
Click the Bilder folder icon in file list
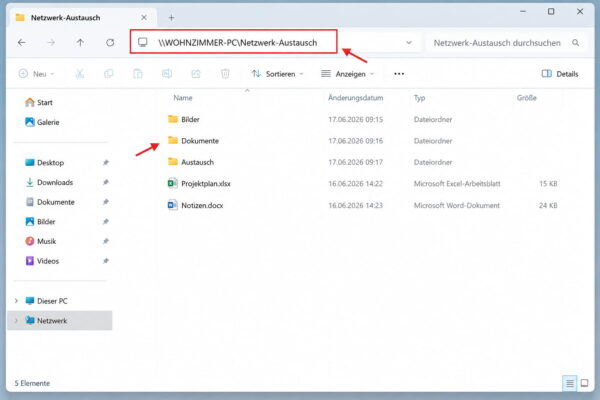pos(173,119)
